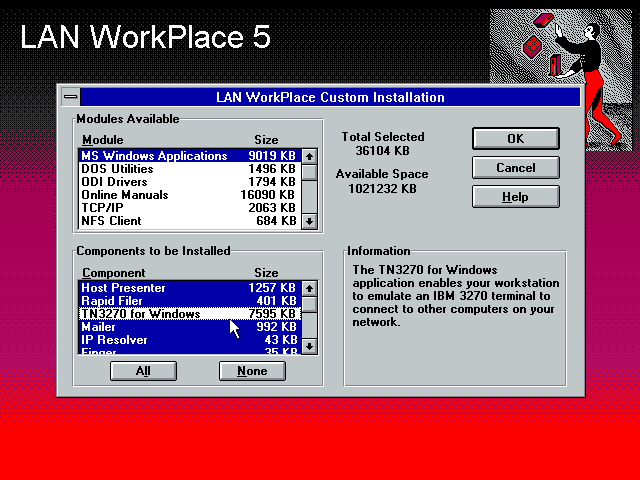Deselect all components with None button
The width and height of the screenshot is (640, 480).
pyautogui.click(x=252, y=371)
